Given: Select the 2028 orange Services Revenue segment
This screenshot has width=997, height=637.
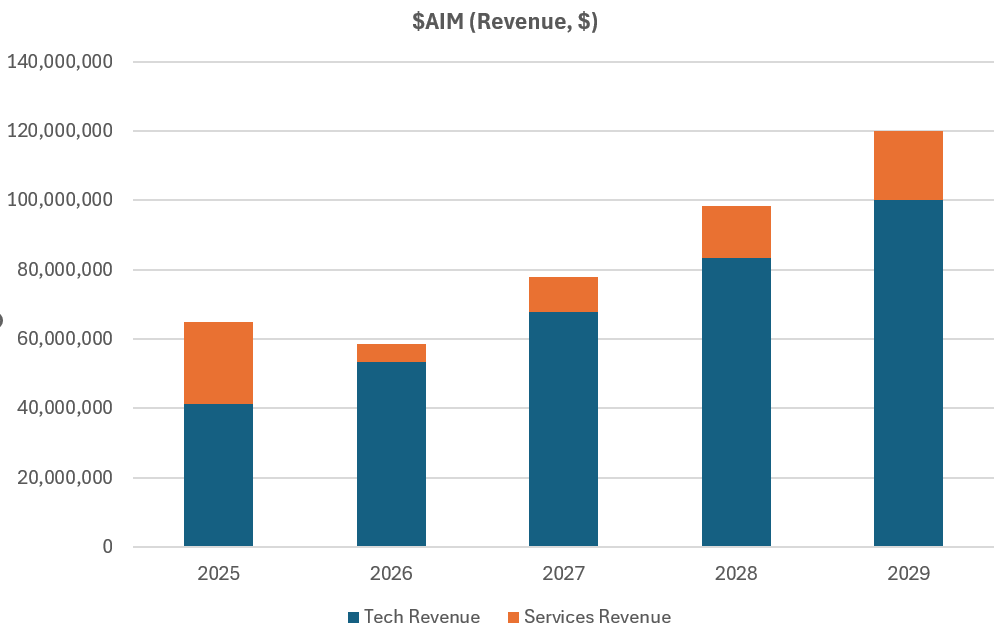Looking at the screenshot, I should tap(736, 232).
